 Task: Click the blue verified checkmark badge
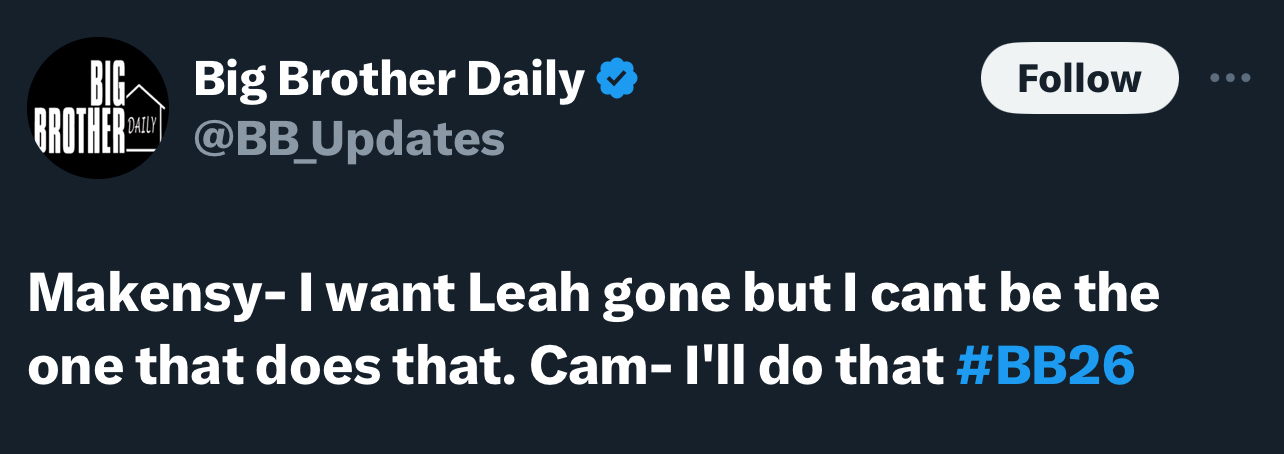(617, 79)
